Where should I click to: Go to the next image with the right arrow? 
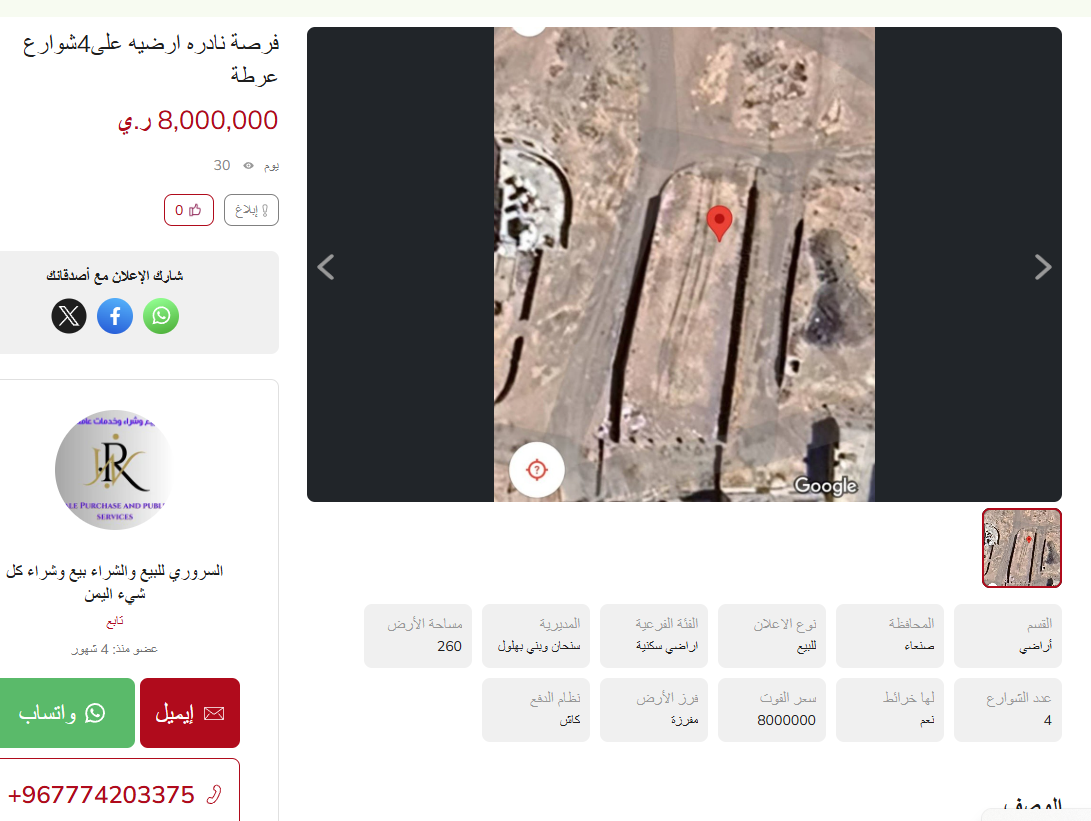(1042, 267)
